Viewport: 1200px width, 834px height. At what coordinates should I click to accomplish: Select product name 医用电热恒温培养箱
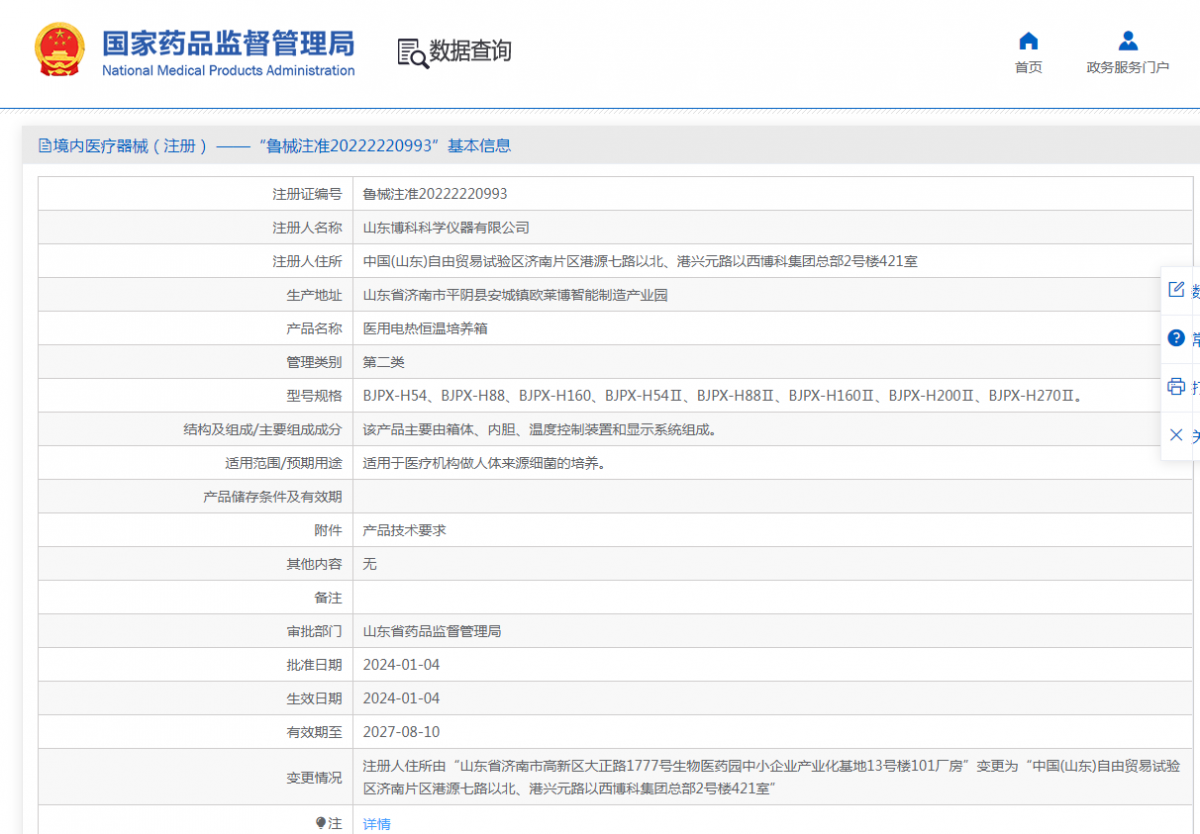pos(425,328)
